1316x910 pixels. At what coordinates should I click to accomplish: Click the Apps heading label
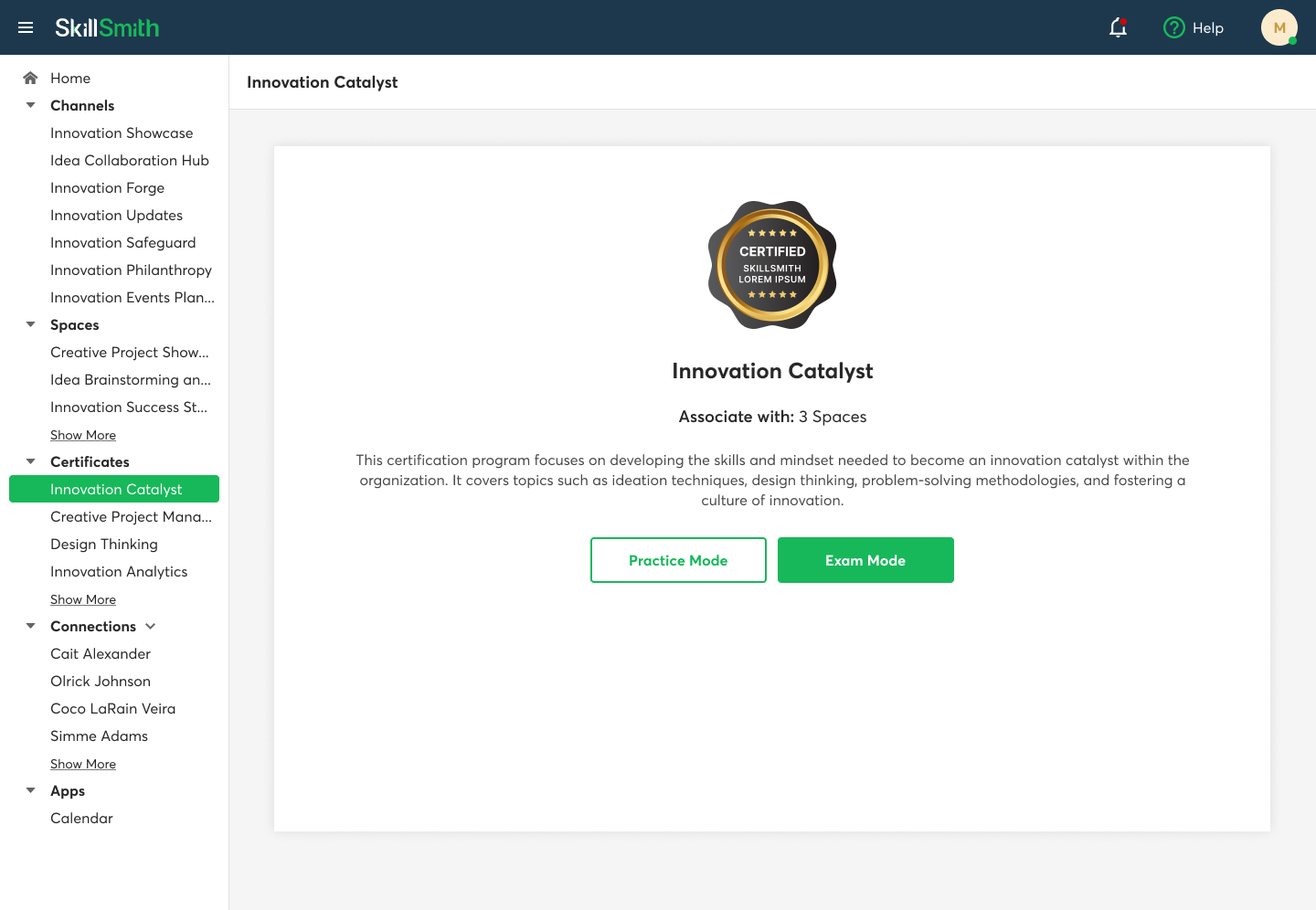[x=68, y=790]
